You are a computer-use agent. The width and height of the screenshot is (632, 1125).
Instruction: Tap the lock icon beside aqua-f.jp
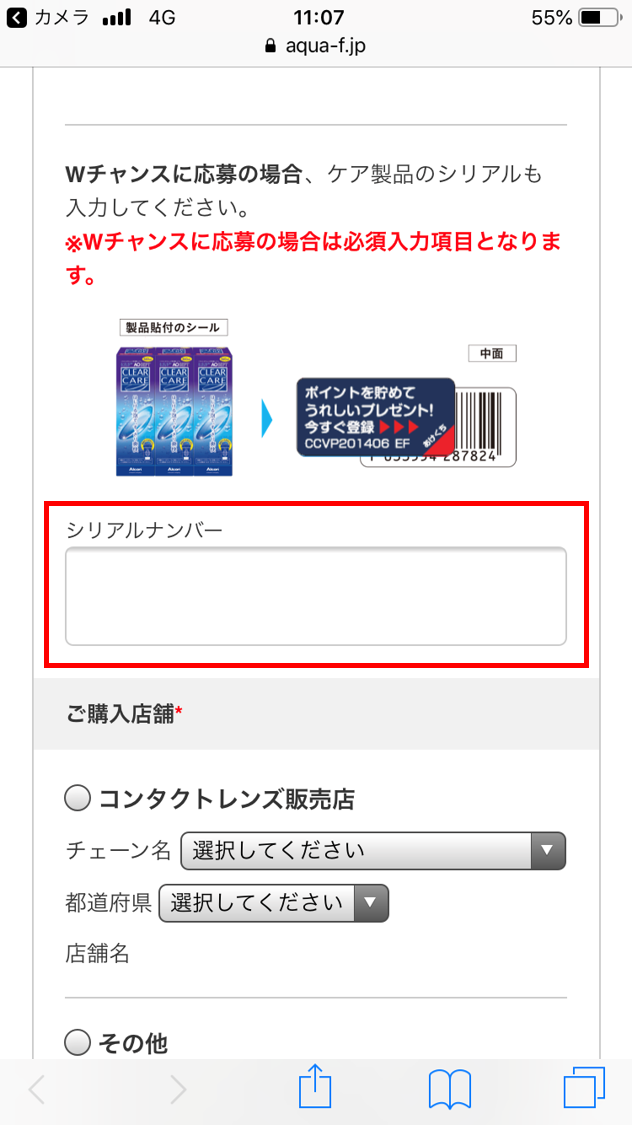[270, 47]
